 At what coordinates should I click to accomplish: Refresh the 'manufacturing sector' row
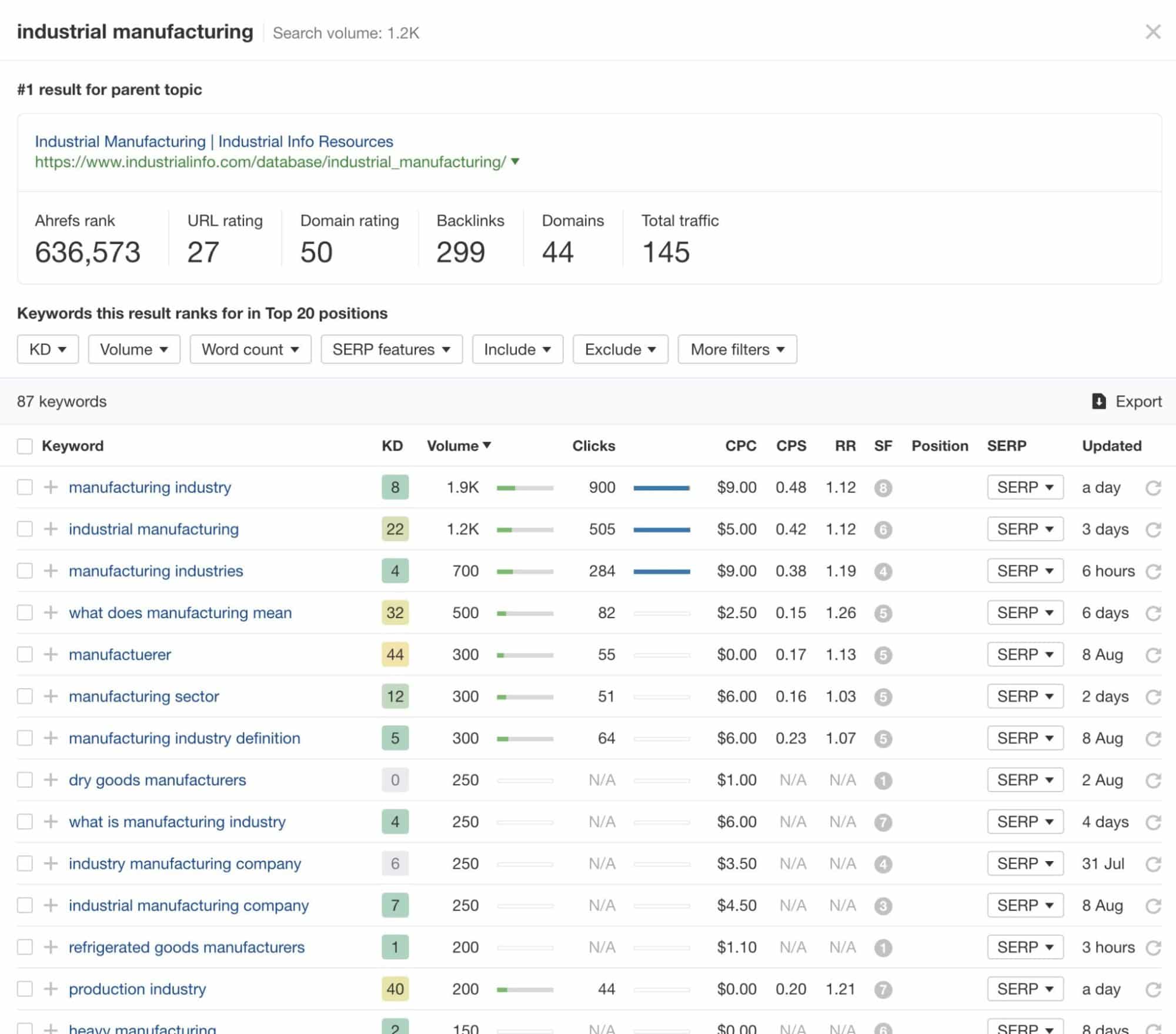(1153, 696)
